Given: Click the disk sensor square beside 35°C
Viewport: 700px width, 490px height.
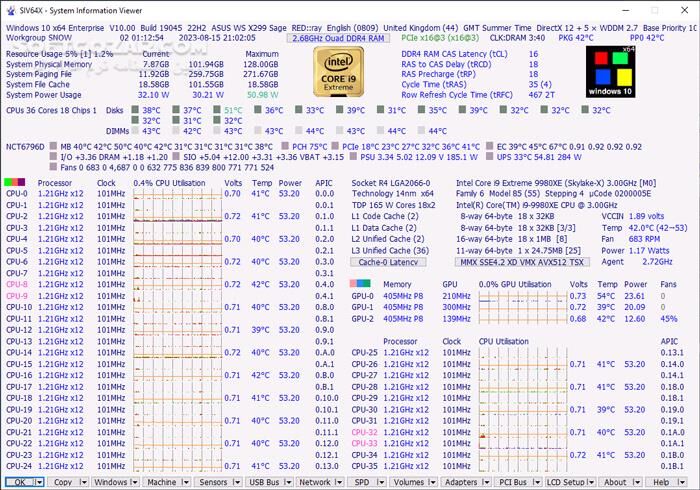Looking at the screenshot, I should pyautogui.click(x=421, y=109).
